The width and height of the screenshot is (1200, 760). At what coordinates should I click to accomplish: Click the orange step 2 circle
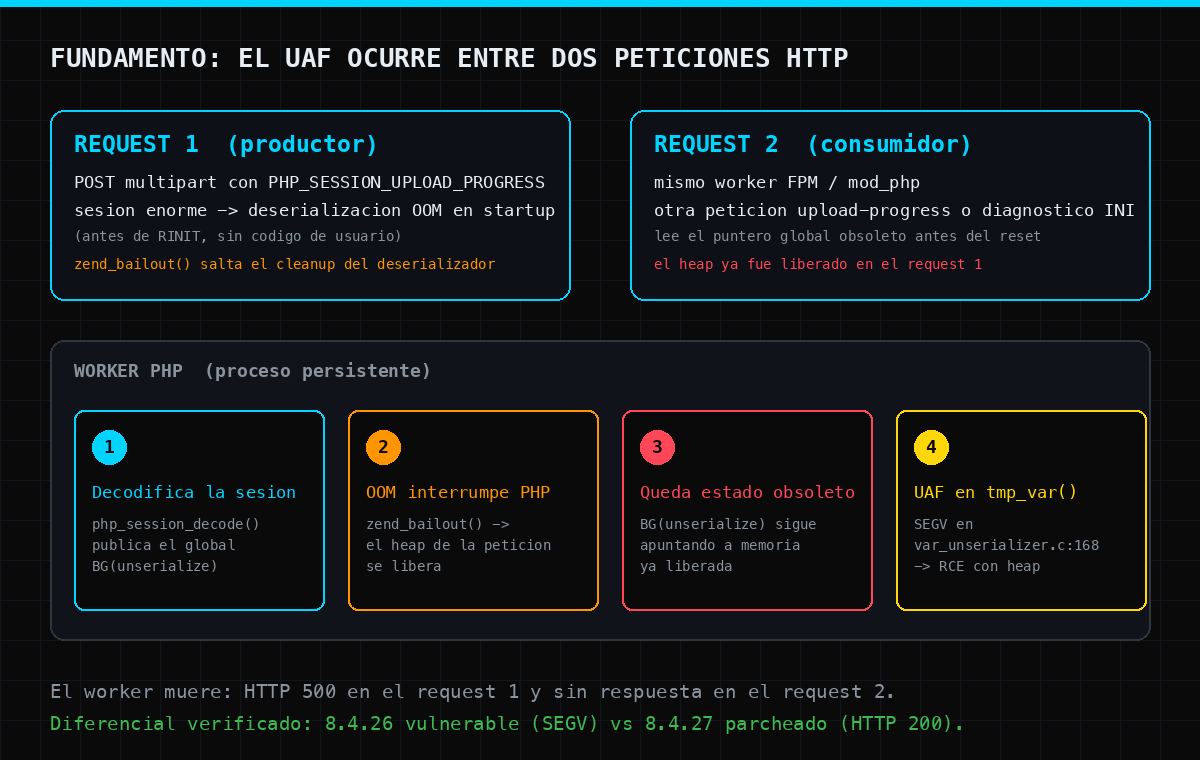click(383, 447)
